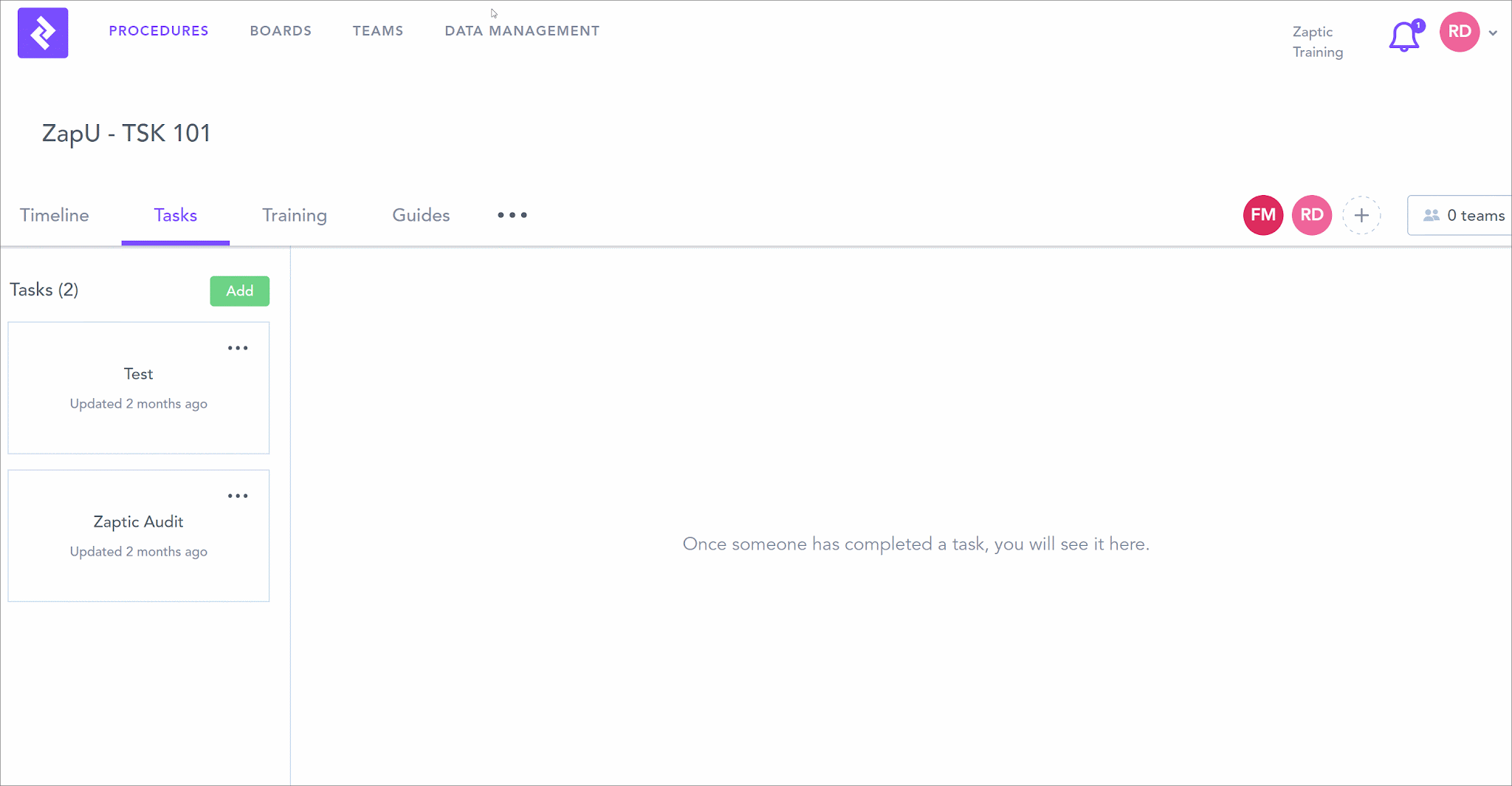Open the Teams navigation item
Screen dimensions: 1512x786
click(378, 31)
